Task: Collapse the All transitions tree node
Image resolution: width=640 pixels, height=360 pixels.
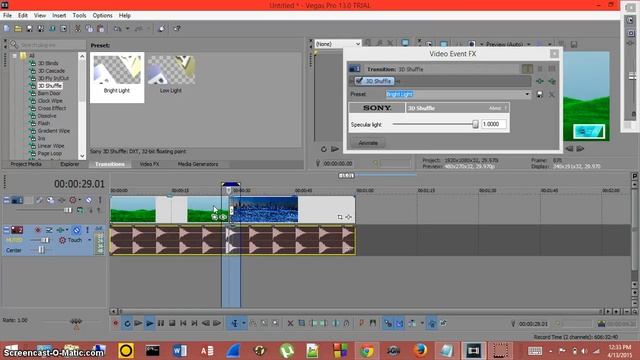Action: pyautogui.click(x=15, y=56)
